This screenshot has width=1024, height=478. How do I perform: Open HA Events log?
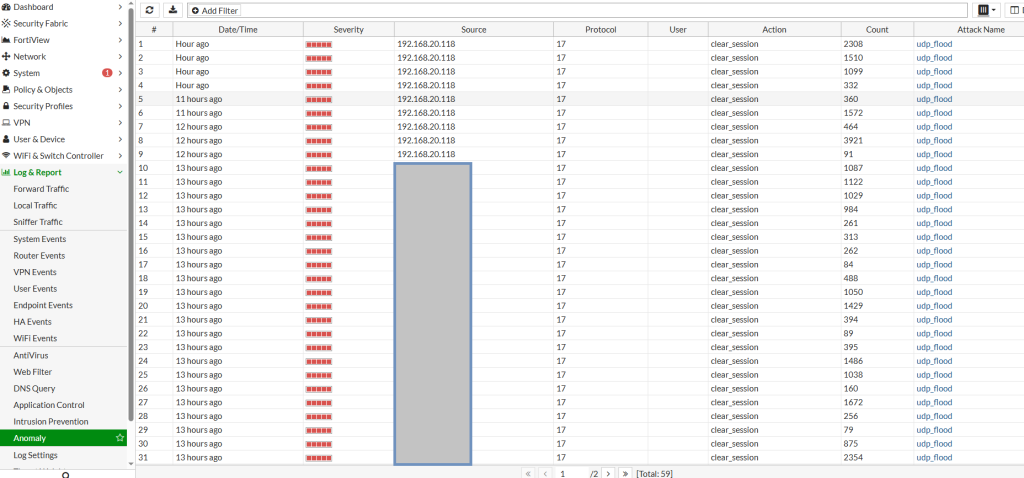click(x=32, y=322)
